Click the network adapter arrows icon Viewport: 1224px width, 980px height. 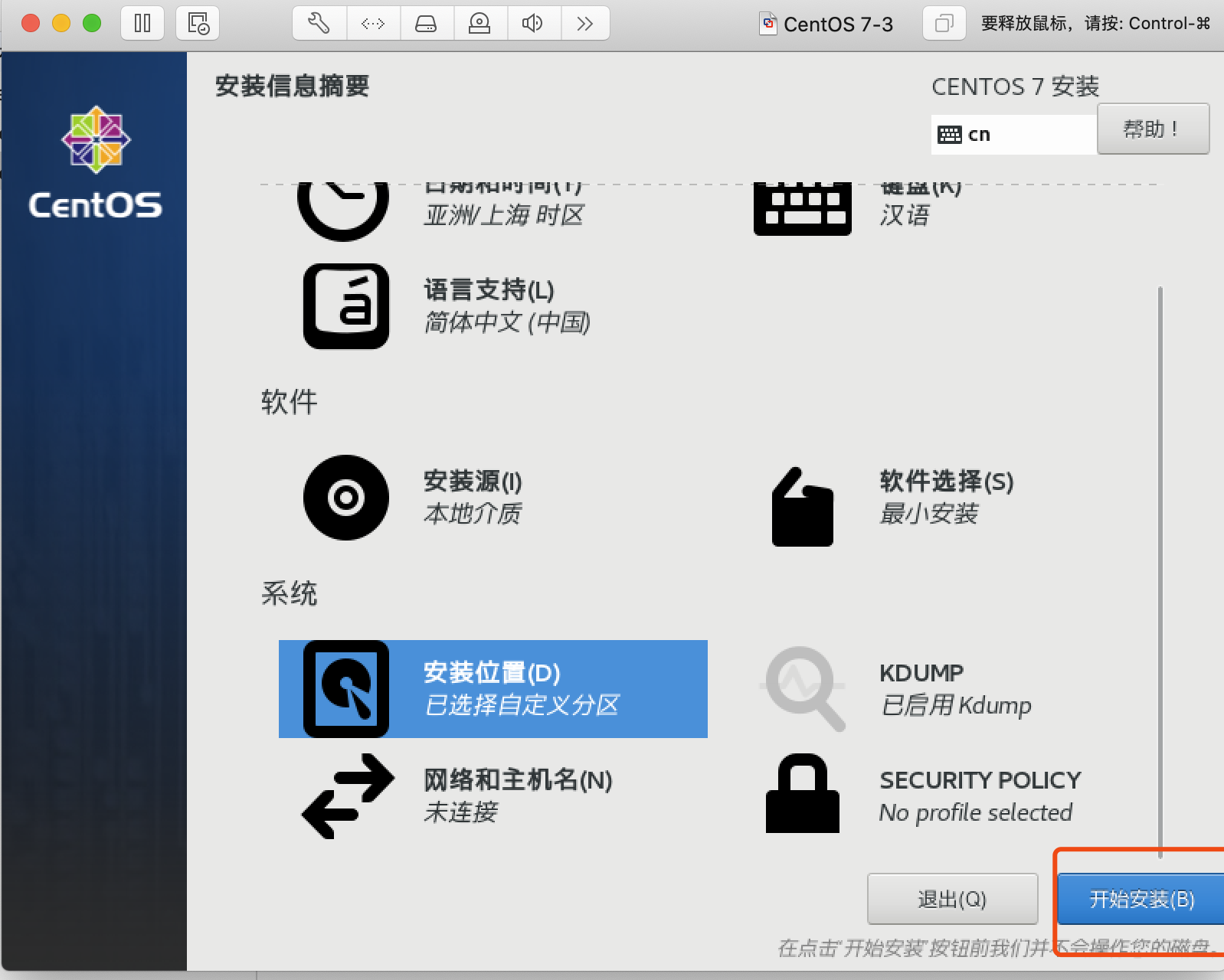click(x=373, y=24)
